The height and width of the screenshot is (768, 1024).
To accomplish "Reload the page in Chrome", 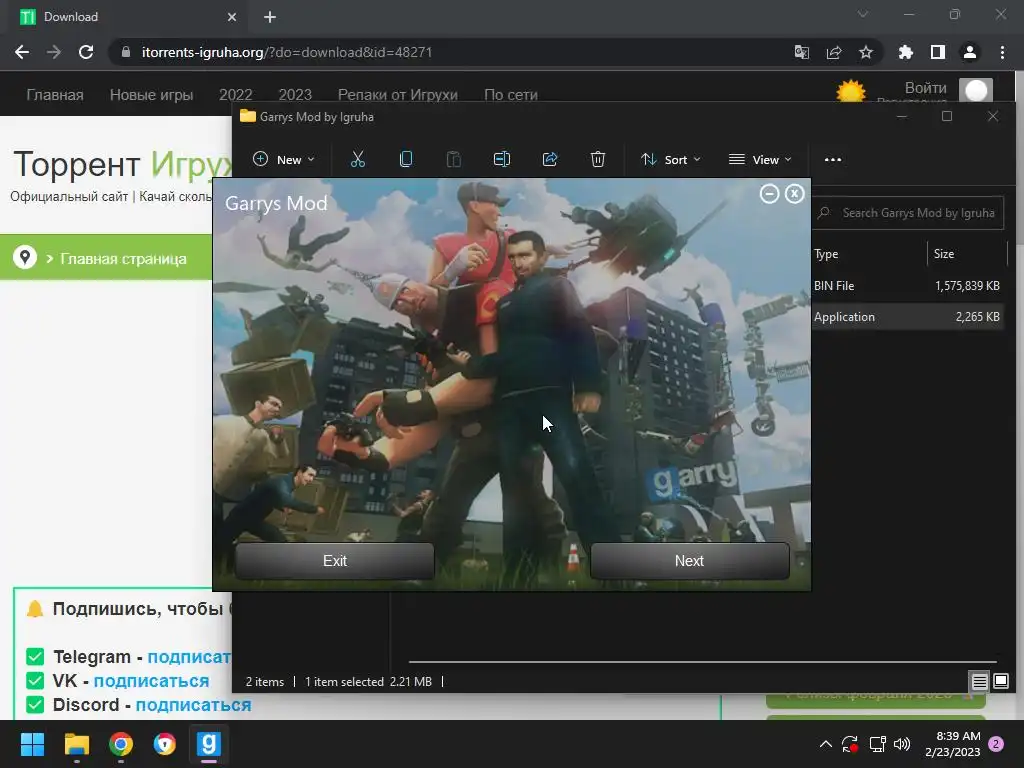I will click(86, 52).
